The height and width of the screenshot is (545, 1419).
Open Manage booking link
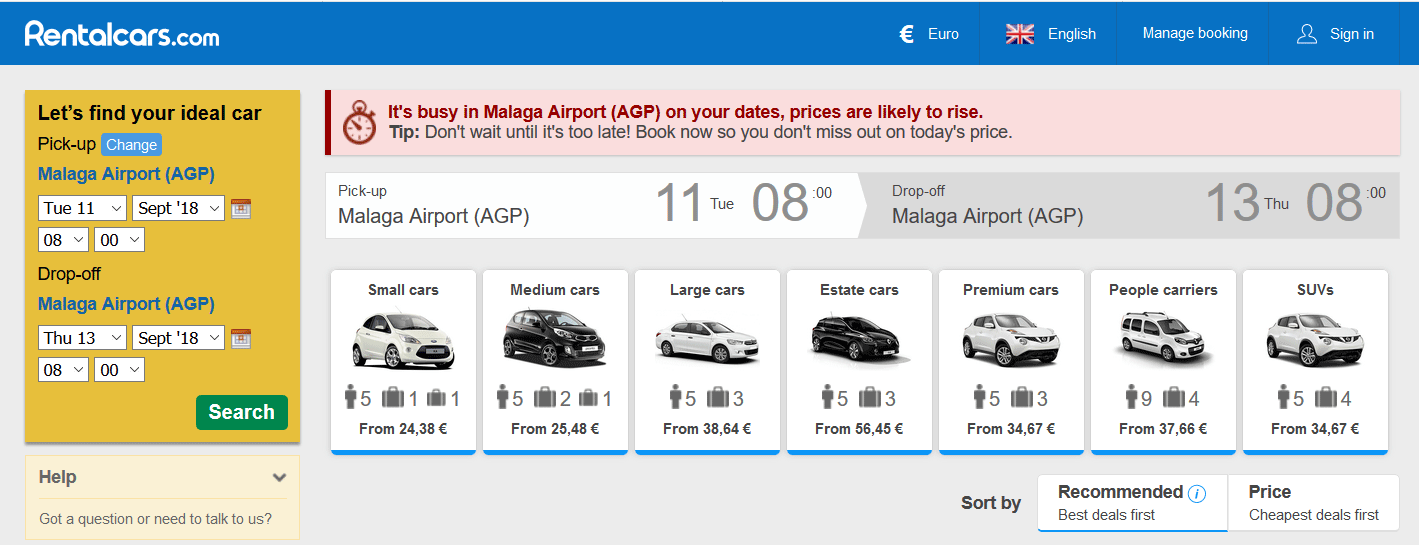[x=1195, y=33]
